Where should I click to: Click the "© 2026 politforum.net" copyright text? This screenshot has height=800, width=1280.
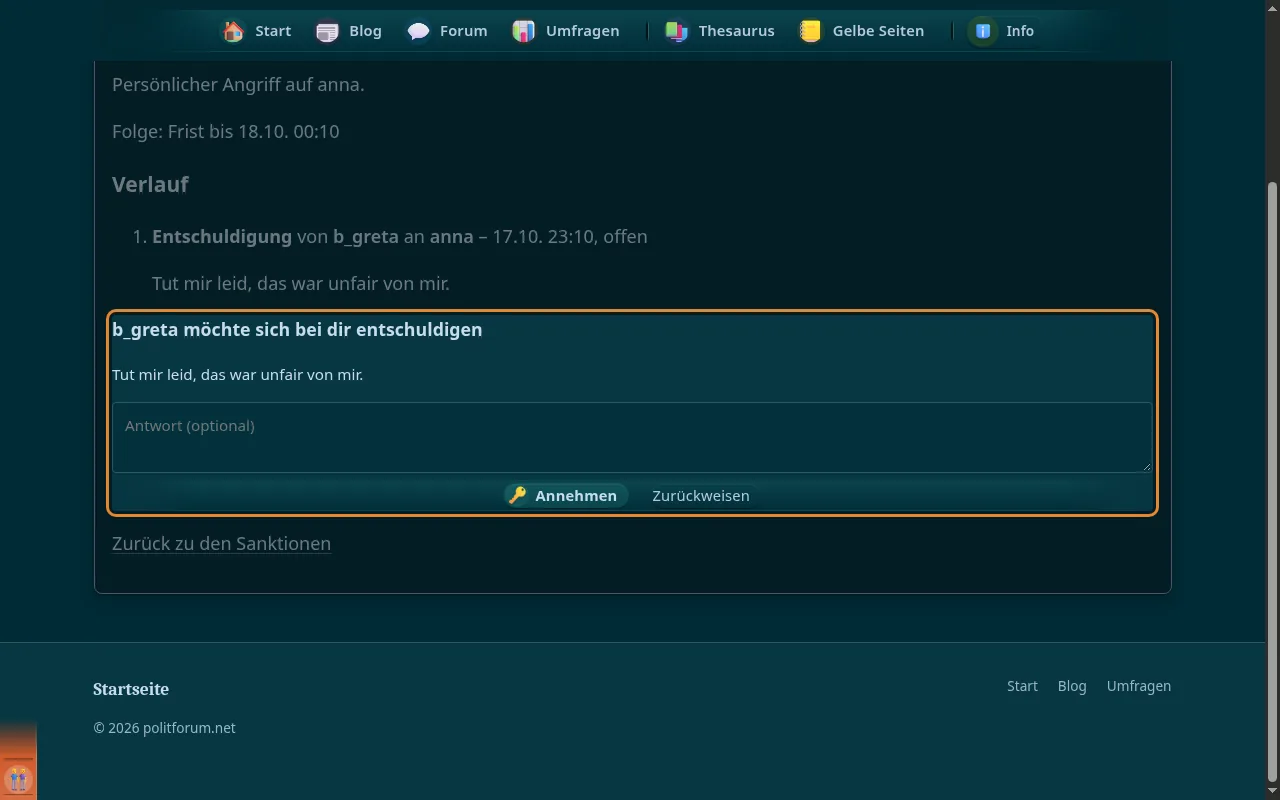[164, 728]
